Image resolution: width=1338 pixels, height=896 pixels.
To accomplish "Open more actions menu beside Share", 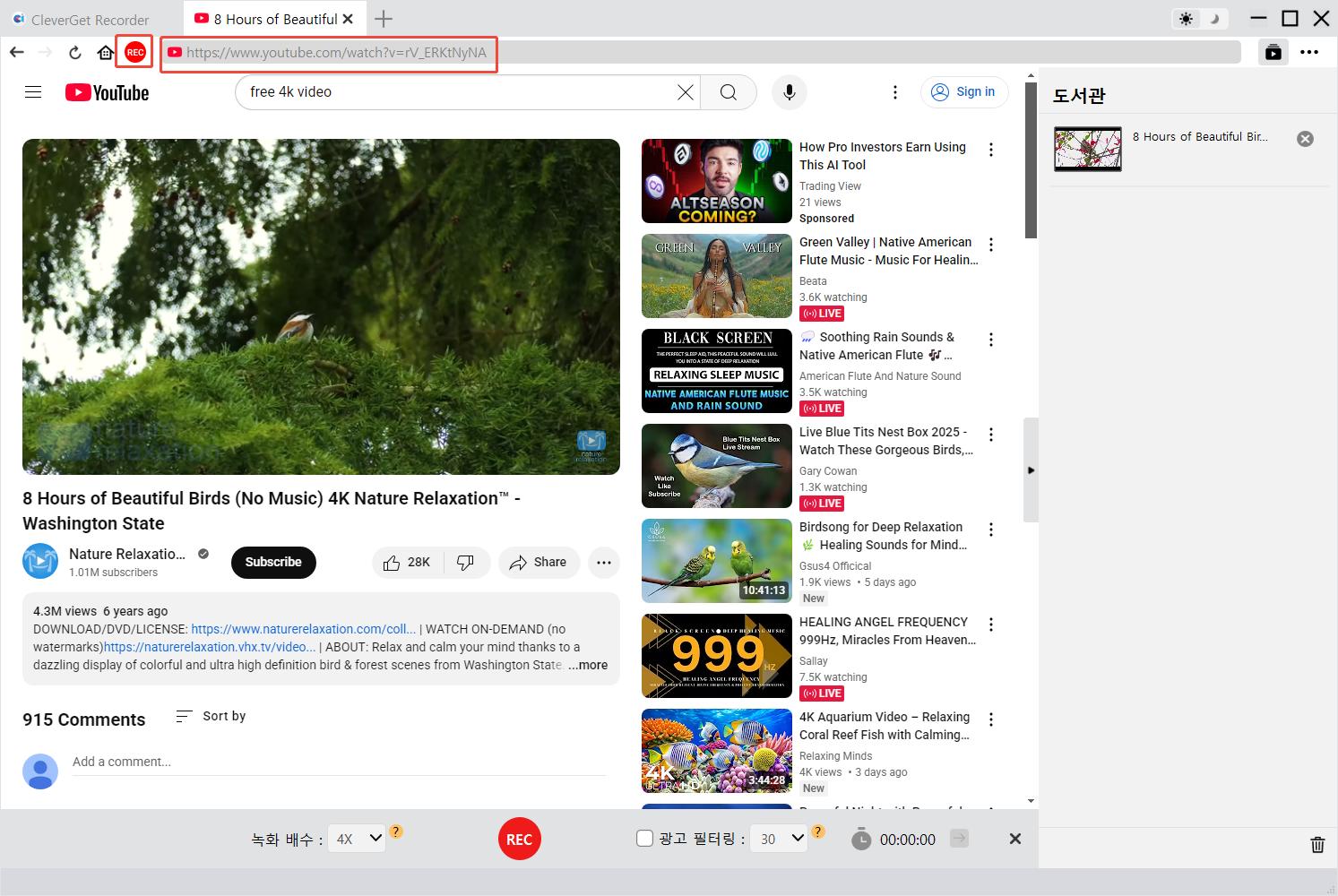I will 604,562.
